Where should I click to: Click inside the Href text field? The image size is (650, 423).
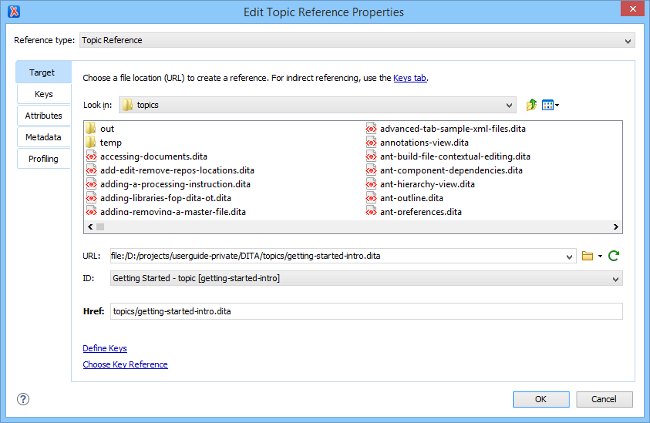click(x=365, y=312)
